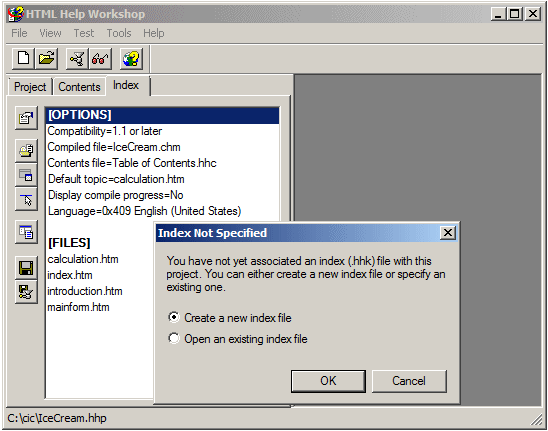The width and height of the screenshot is (548, 431).
Task: Click the Compile HTML file toolbar icon
Action: click(x=77, y=58)
